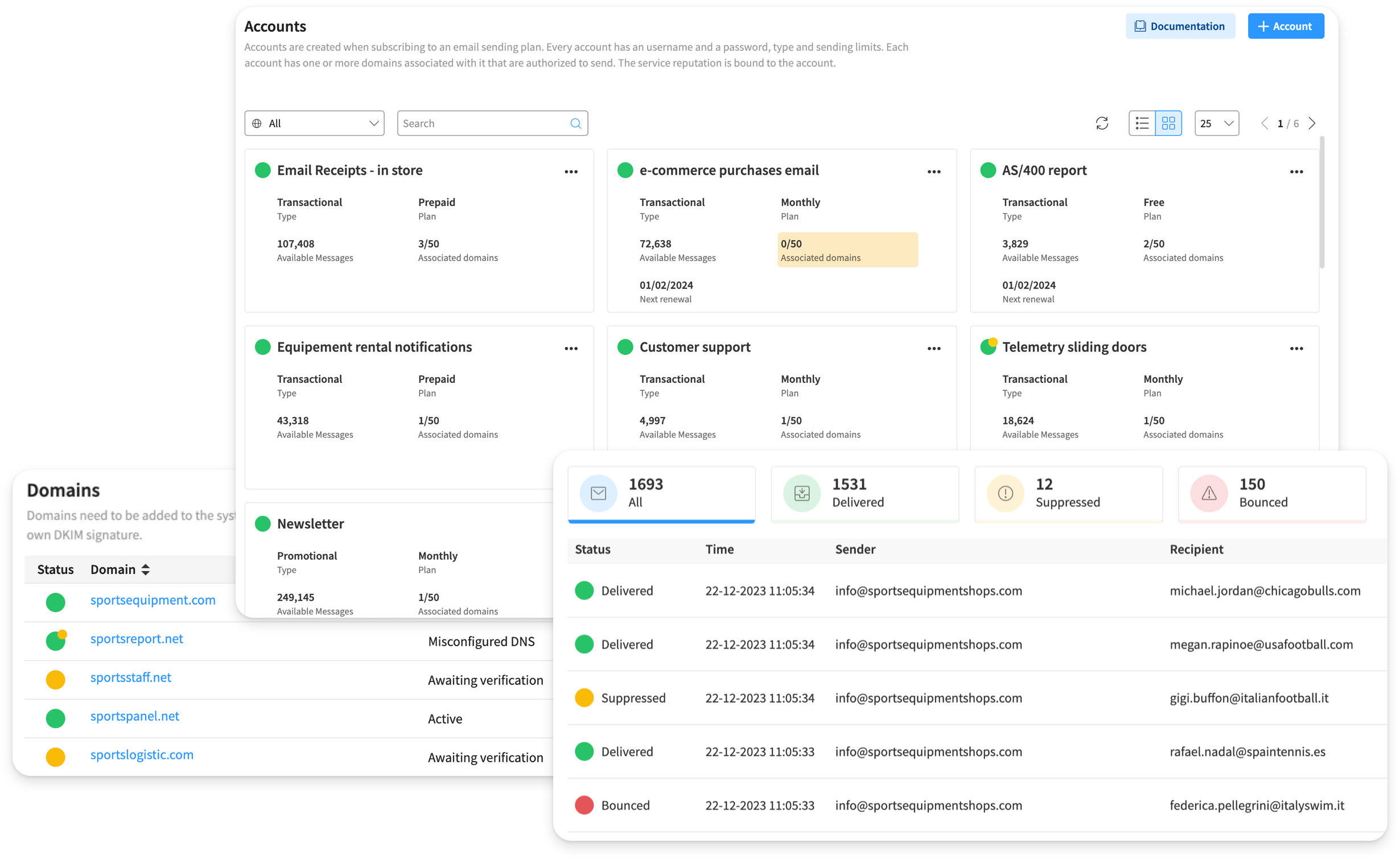The image size is (1400, 859).
Task: Sort by Domain column arrows
Action: click(x=146, y=569)
